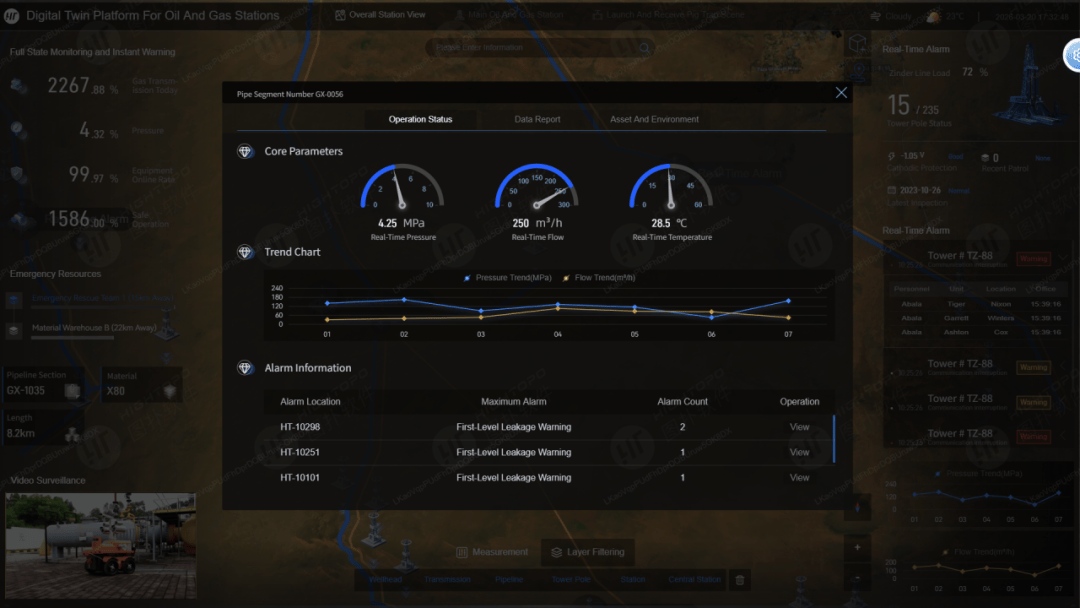Click the Cathodic Protection voltage icon
The image size is (1080, 608).
[891, 156]
